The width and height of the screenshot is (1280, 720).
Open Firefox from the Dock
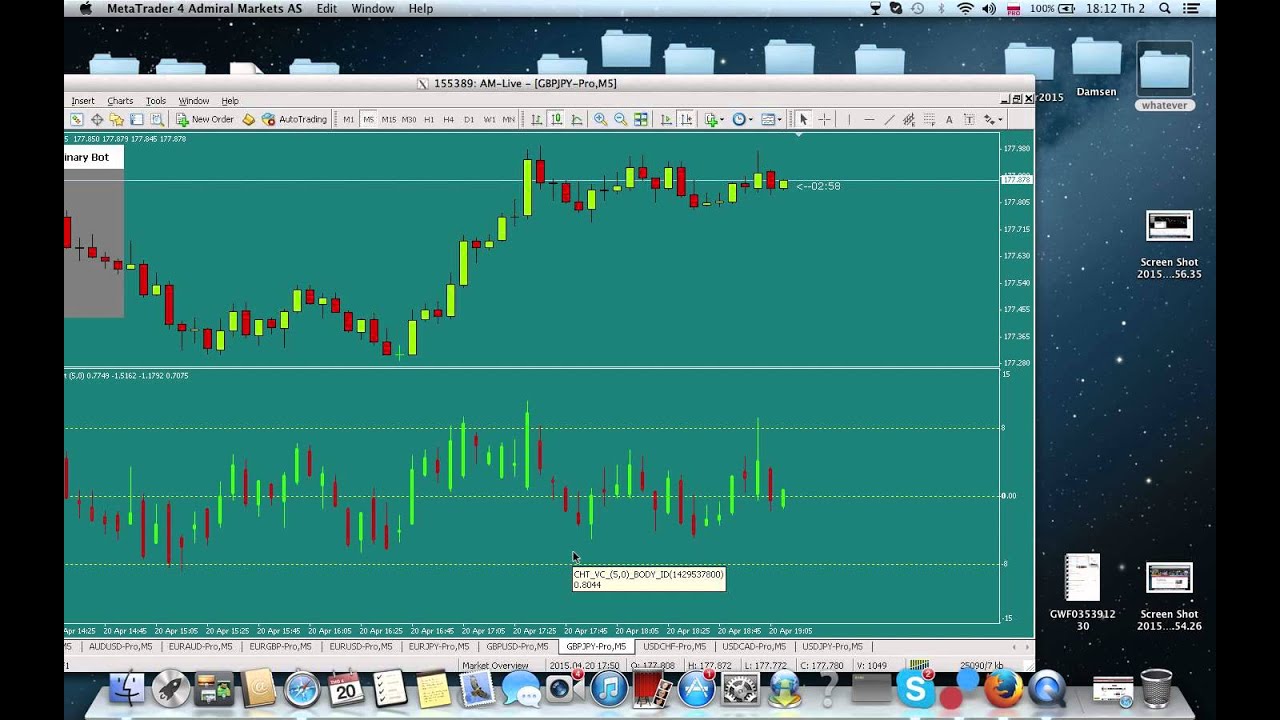point(1003,689)
